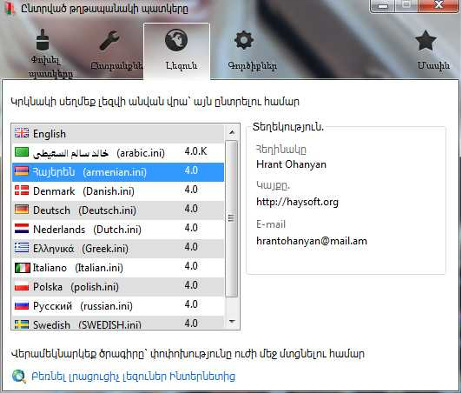Screen dimensions: 461x393
Task: Click the hrantohanyan@mail.am email text
Action: pyautogui.click(x=312, y=241)
